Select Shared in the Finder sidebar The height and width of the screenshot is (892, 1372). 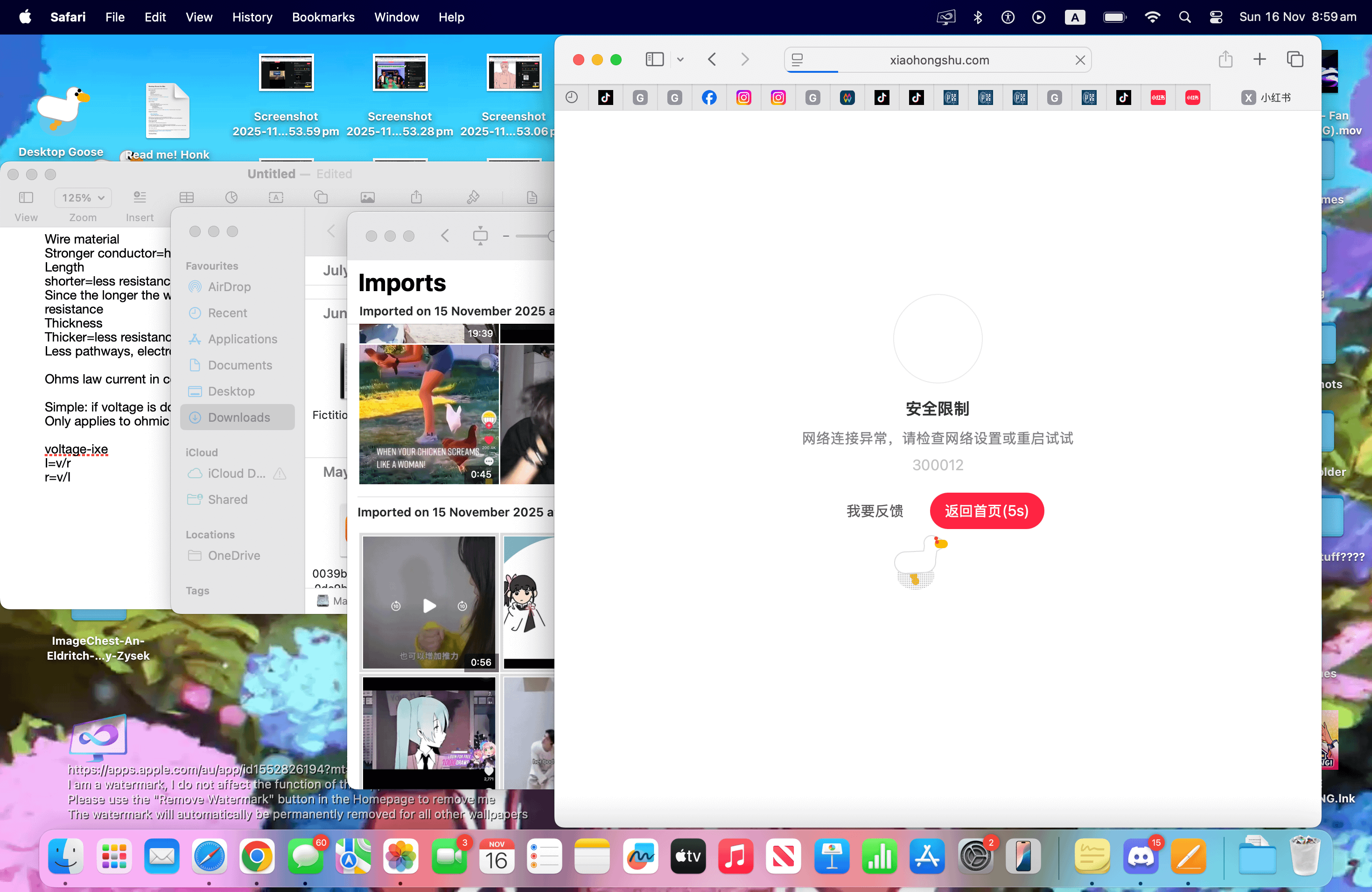pyautogui.click(x=237, y=499)
